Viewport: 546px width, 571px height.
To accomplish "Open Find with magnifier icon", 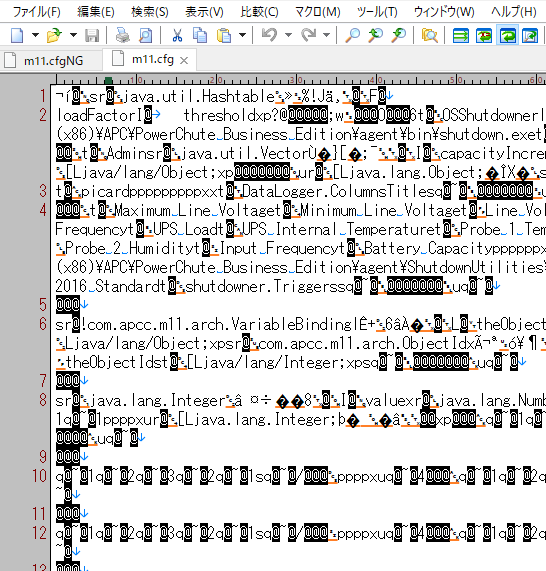I will click(x=352, y=35).
